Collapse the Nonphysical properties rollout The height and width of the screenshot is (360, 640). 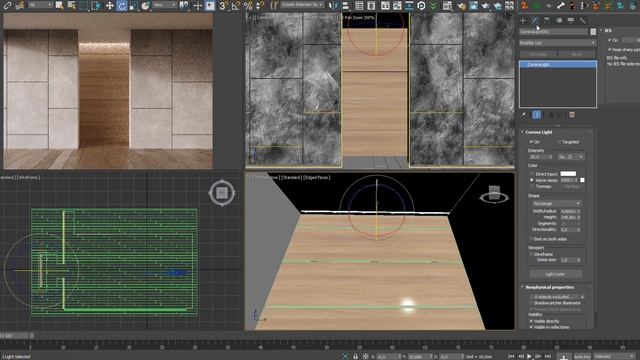[x=549, y=287]
